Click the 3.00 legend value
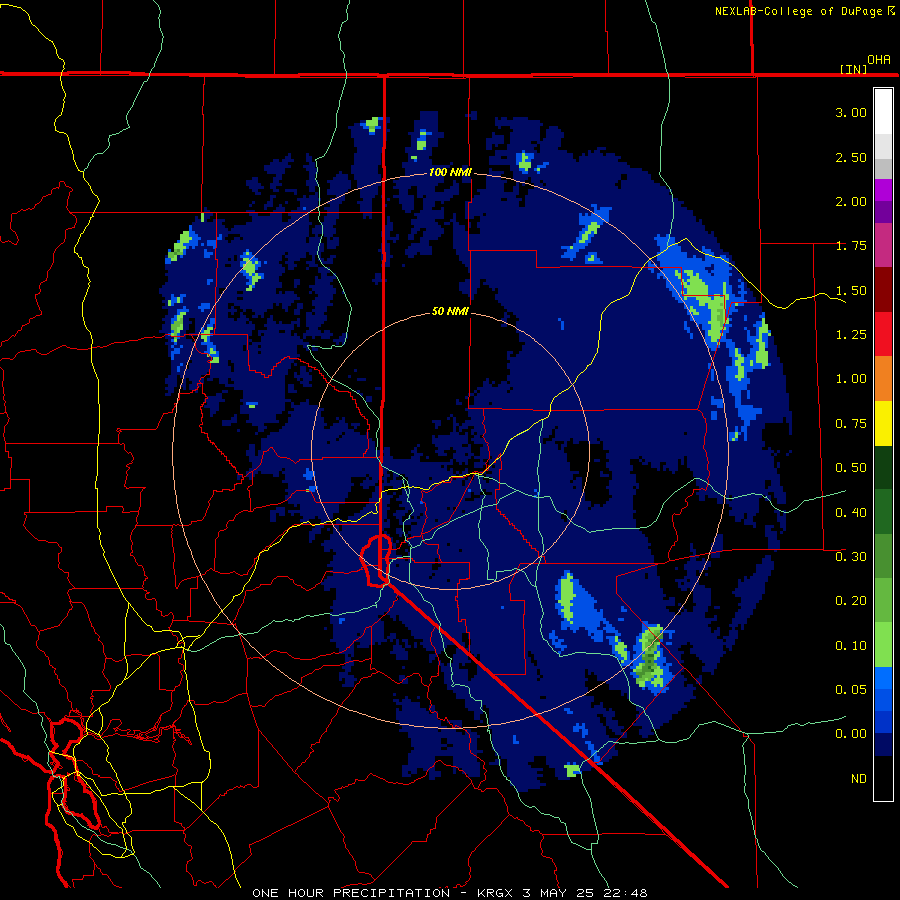The image size is (900, 900). tap(851, 112)
